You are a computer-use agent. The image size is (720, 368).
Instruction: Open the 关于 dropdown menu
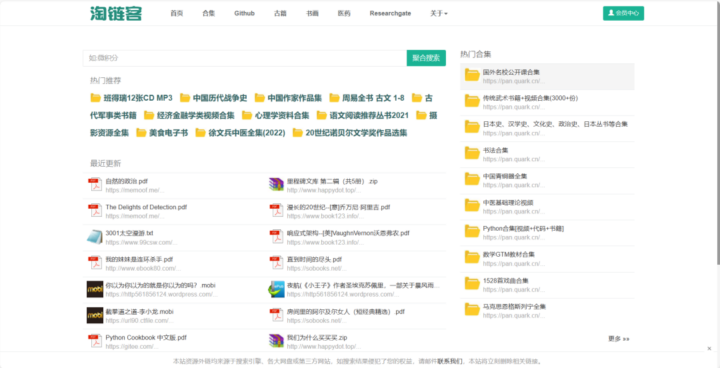439,13
